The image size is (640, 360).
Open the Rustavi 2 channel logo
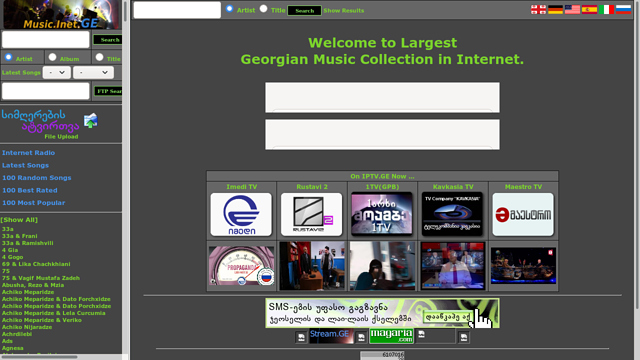311,214
